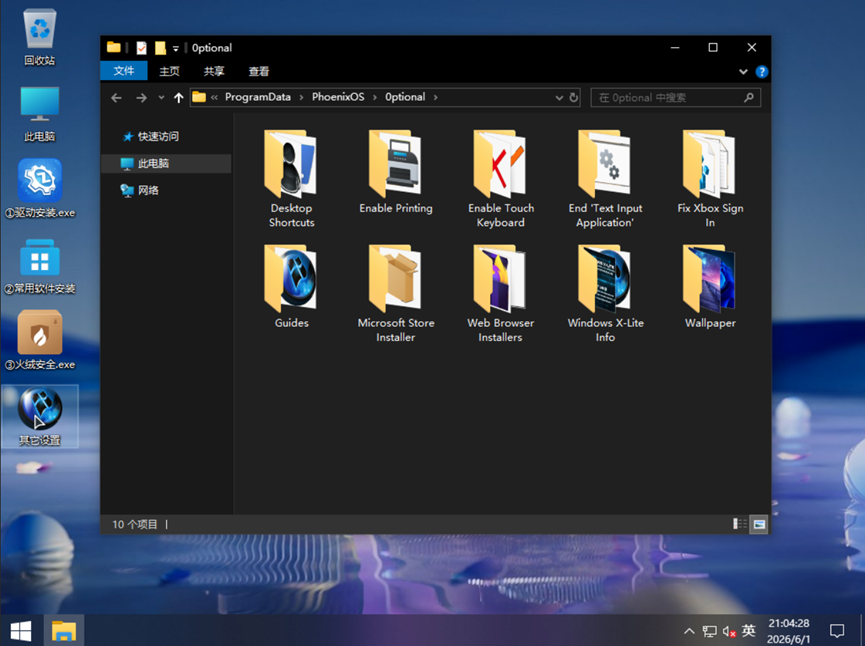
Task: Click the network tray icon
Action: [x=709, y=631]
